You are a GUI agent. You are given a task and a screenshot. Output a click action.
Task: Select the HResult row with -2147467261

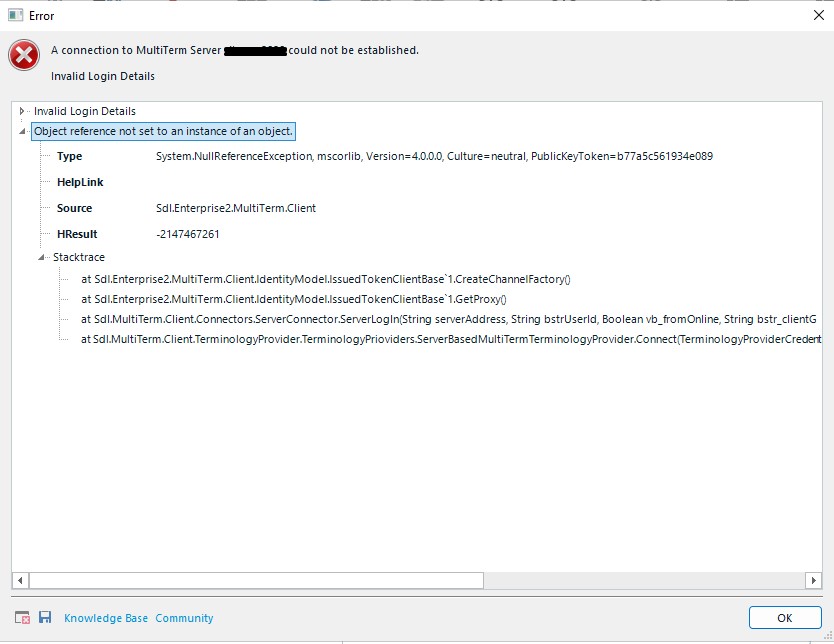tap(187, 234)
